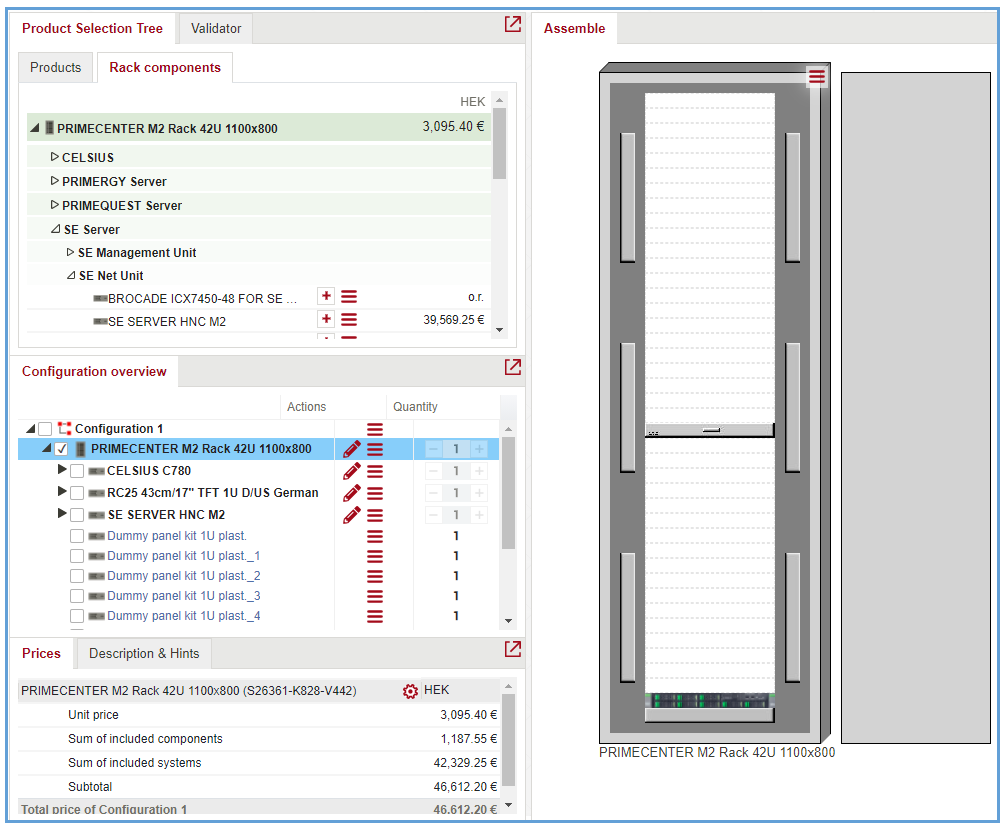The image size is (1006, 826).
Task: Decrease PRIMECENTER M2 Rack quantity
Action: point(433,449)
